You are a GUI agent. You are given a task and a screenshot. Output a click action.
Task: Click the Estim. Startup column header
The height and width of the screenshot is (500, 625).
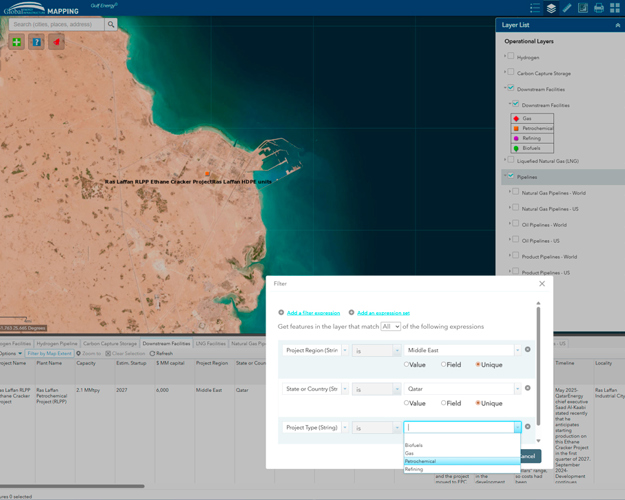click(131, 363)
